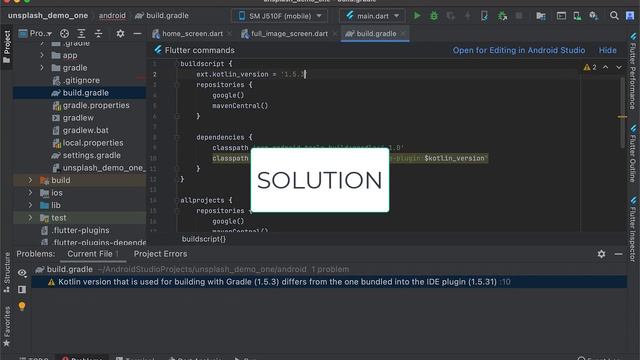Screen dimensions: 640x360
Task: Click unsplash_demo_one breadcrumb
Action: click(48, 16)
